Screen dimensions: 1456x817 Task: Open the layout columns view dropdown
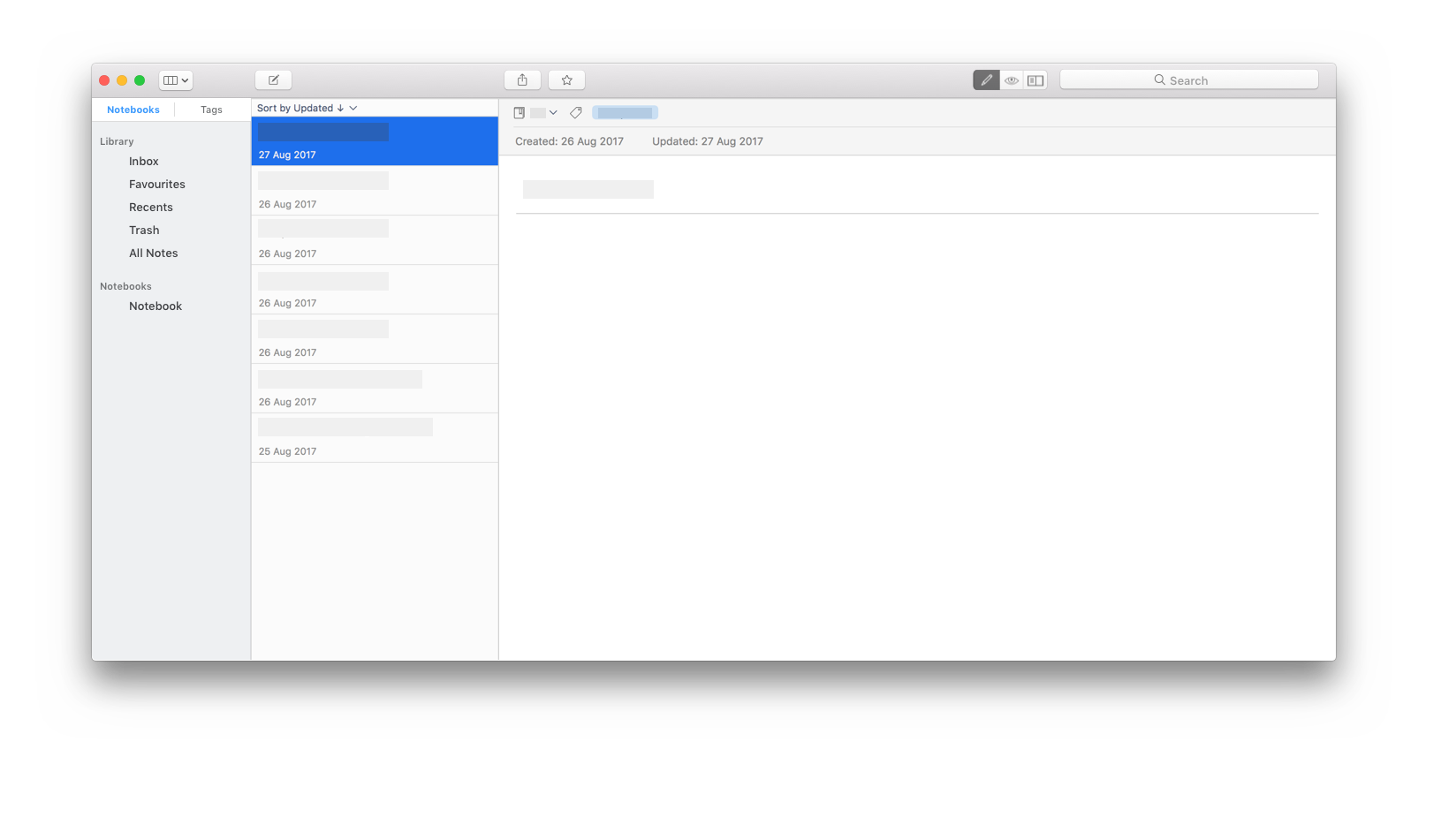coord(176,80)
